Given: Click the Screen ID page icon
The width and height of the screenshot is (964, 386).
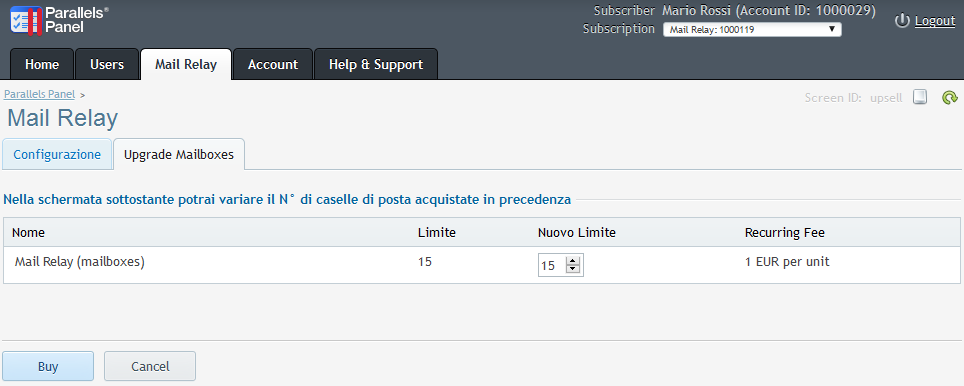Looking at the screenshot, I should (919, 97).
